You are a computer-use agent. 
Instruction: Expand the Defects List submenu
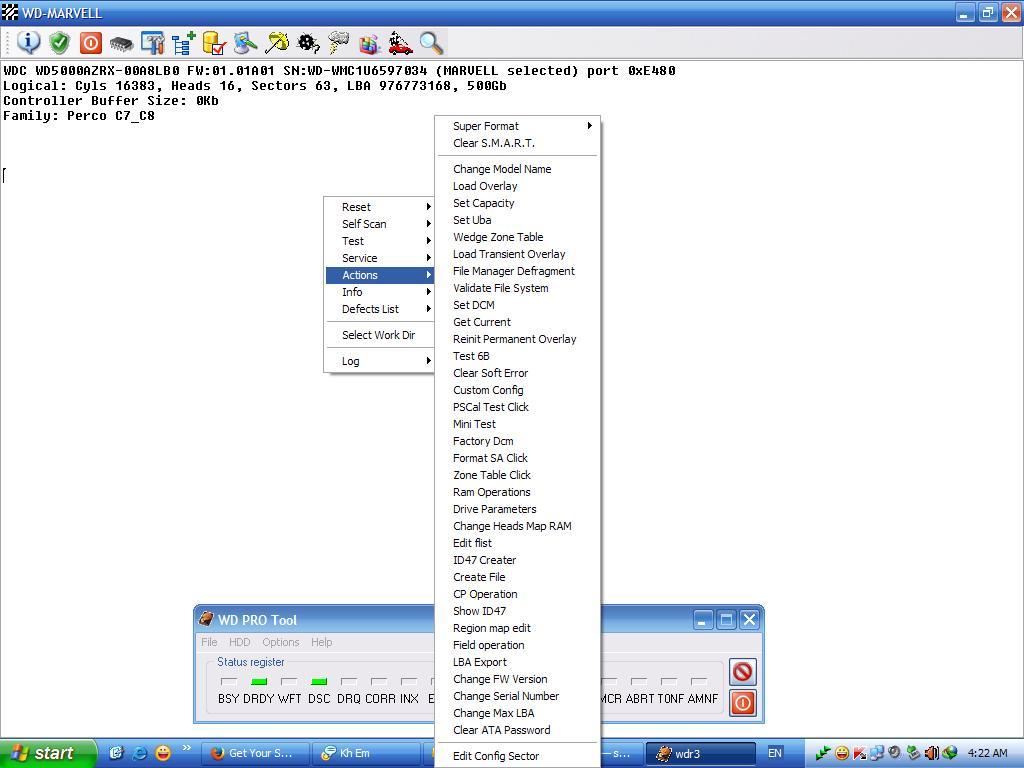pyautogui.click(x=379, y=309)
